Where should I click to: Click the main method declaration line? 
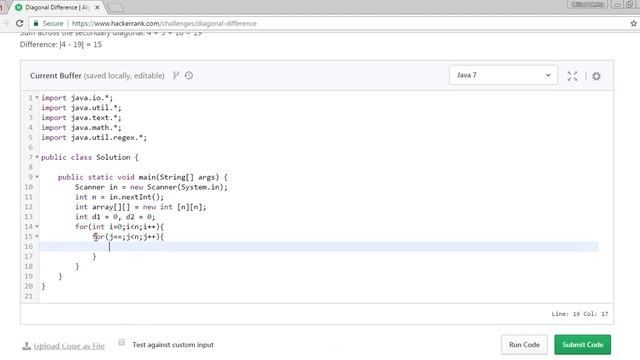point(142,177)
